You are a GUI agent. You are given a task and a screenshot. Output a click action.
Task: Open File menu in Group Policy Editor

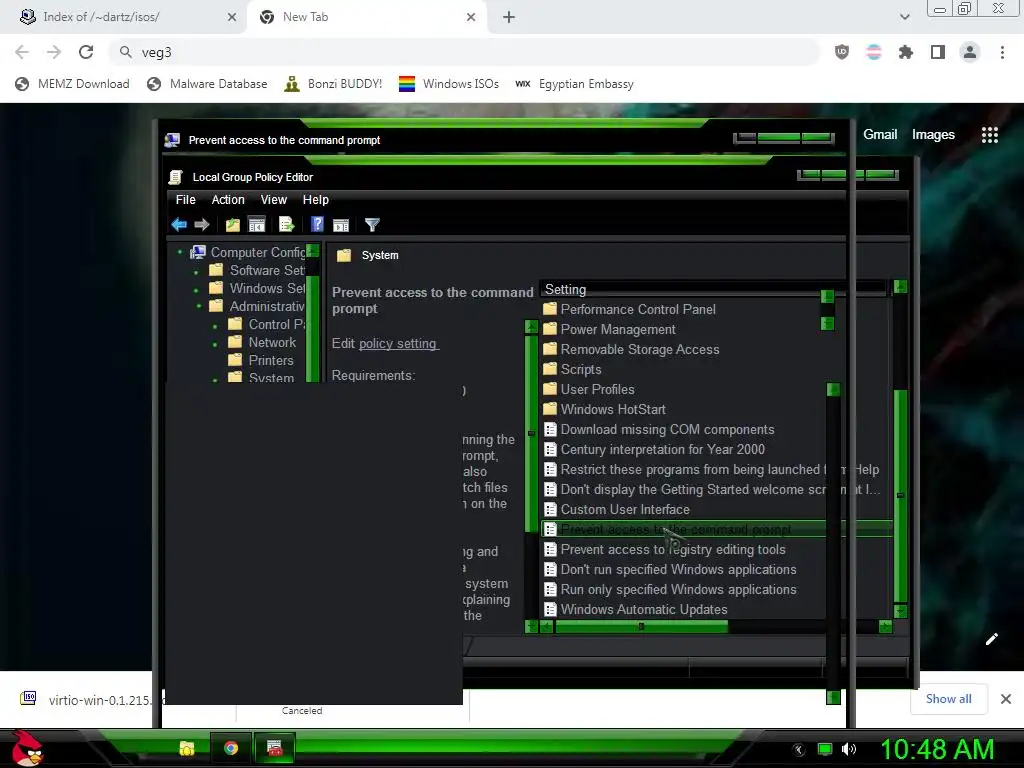[x=185, y=200]
